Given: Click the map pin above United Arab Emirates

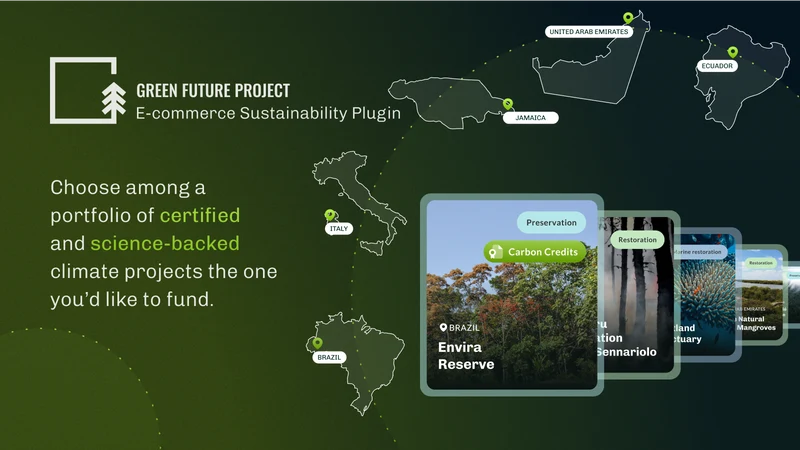Looking at the screenshot, I should [x=628, y=18].
